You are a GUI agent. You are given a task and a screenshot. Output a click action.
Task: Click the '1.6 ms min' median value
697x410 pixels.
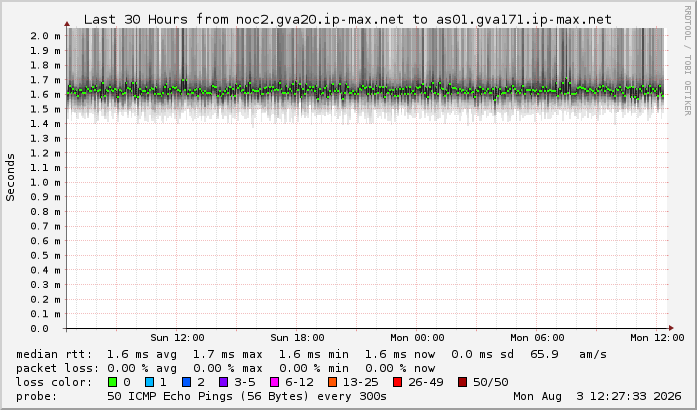point(314,354)
